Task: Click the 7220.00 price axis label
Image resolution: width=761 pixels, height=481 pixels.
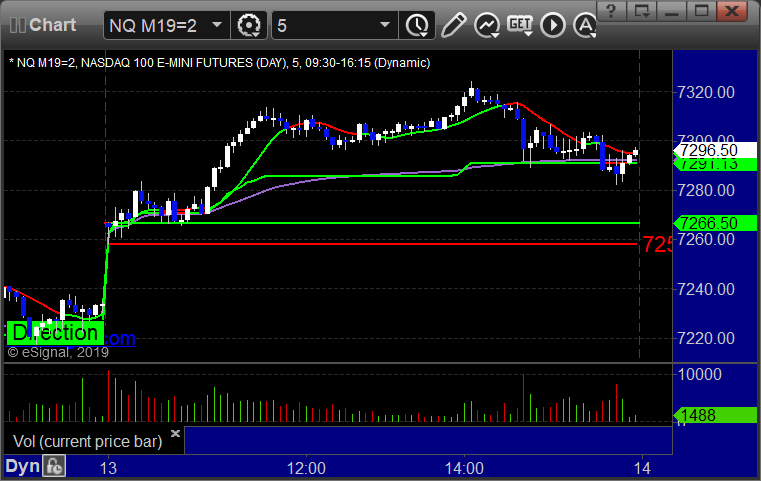Action: pyautogui.click(x=706, y=338)
